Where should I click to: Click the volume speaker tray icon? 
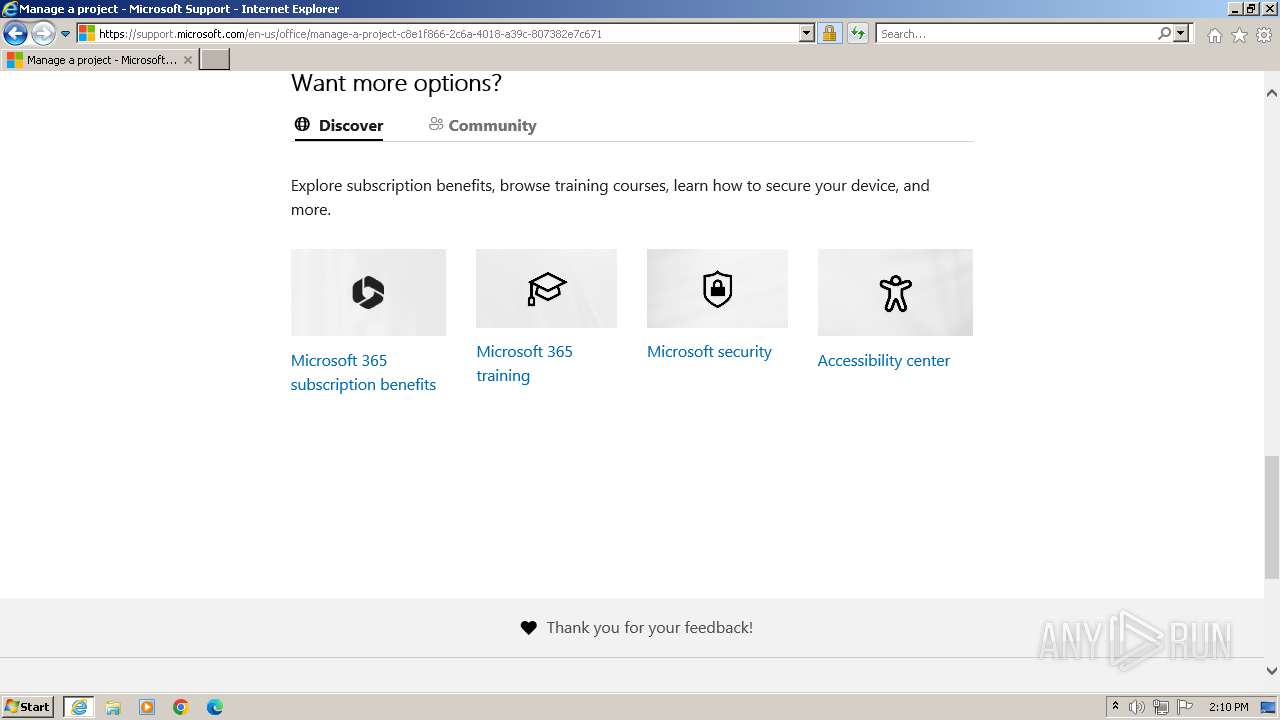[x=1137, y=707]
